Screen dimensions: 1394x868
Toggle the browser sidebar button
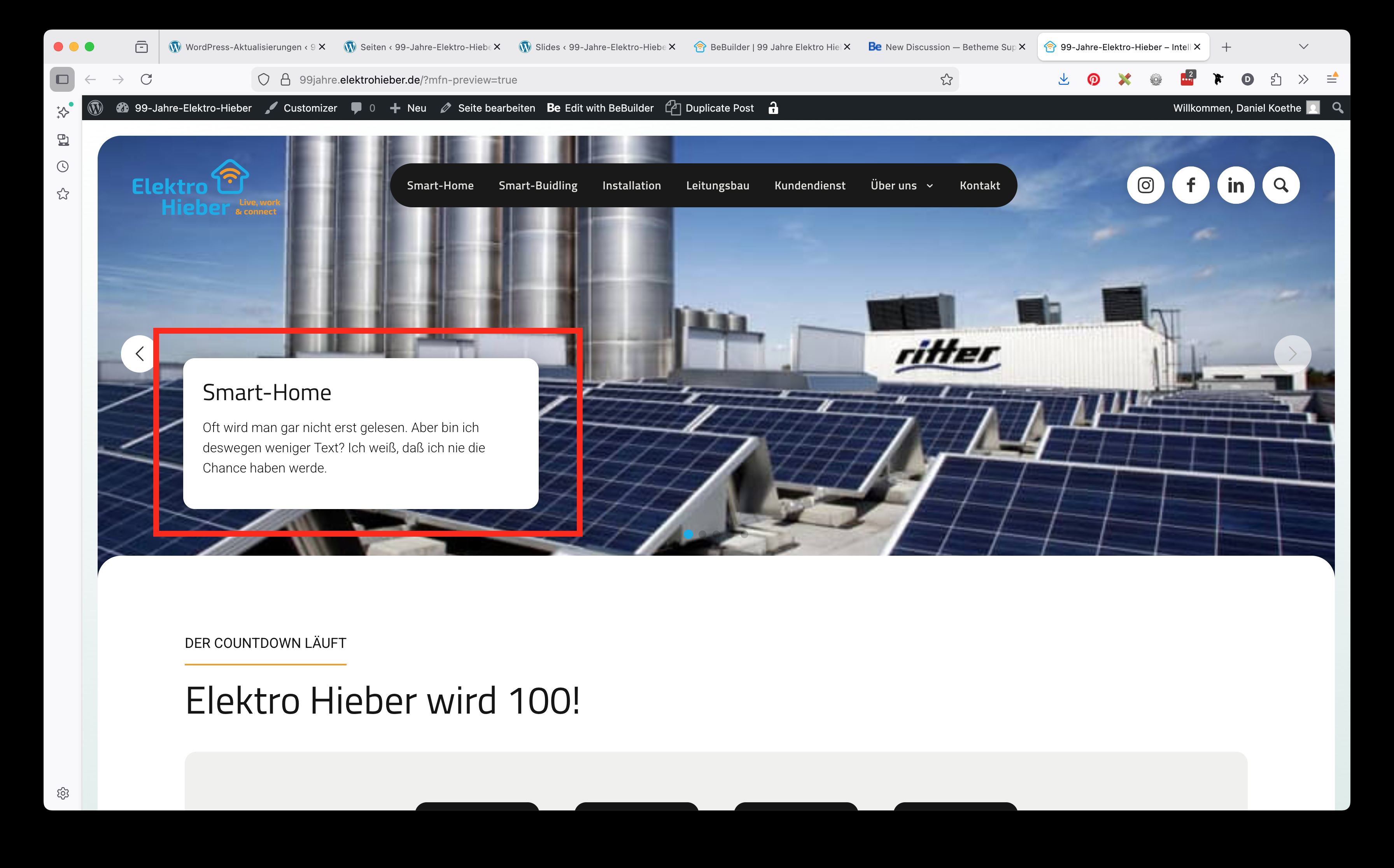coord(63,80)
